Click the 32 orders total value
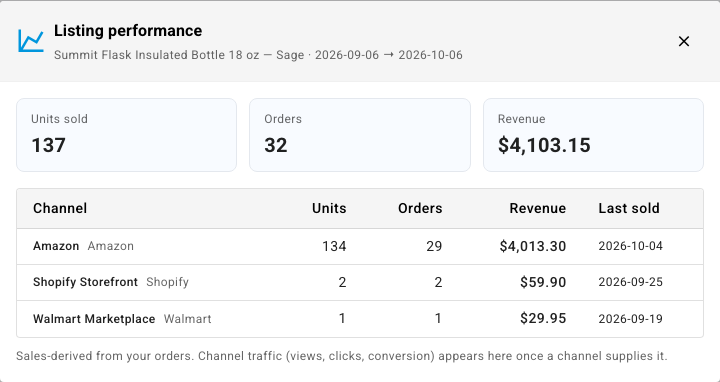Viewport: 720px width, 382px height. (276, 146)
